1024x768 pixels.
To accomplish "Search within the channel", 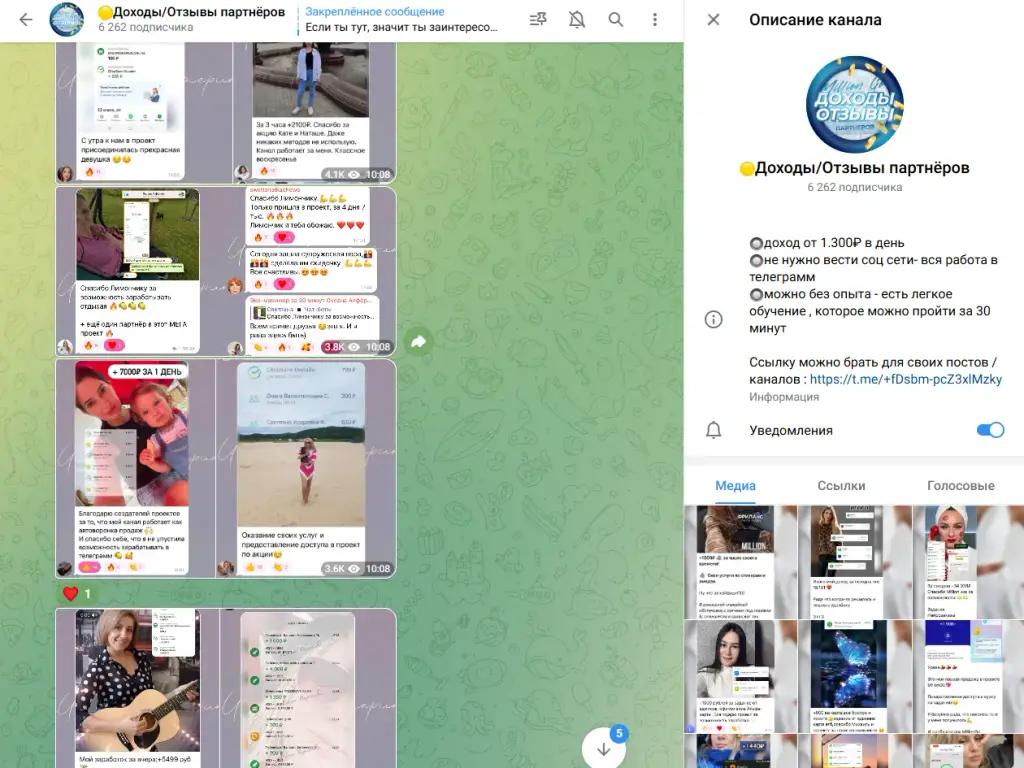I will pyautogui.click(x=616, y=20).
